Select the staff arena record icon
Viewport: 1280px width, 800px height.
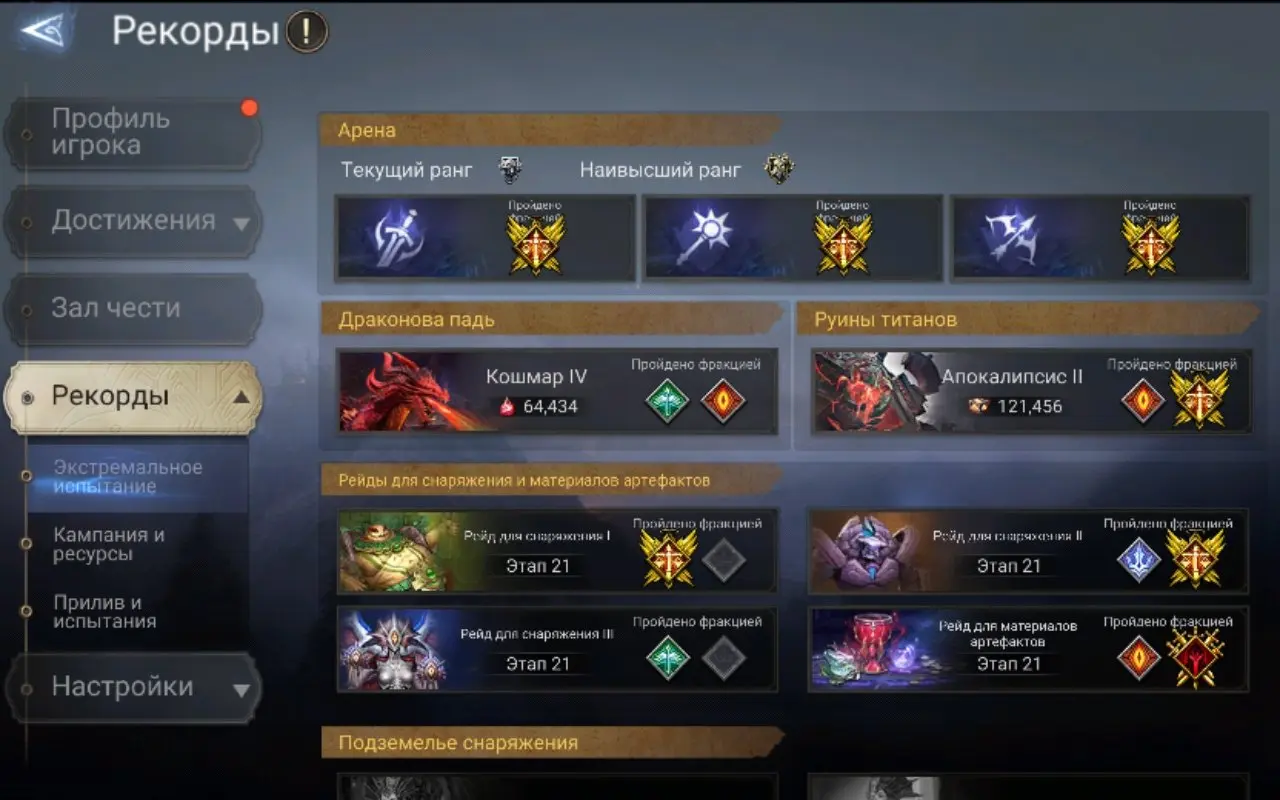click(x=704, y=237)
